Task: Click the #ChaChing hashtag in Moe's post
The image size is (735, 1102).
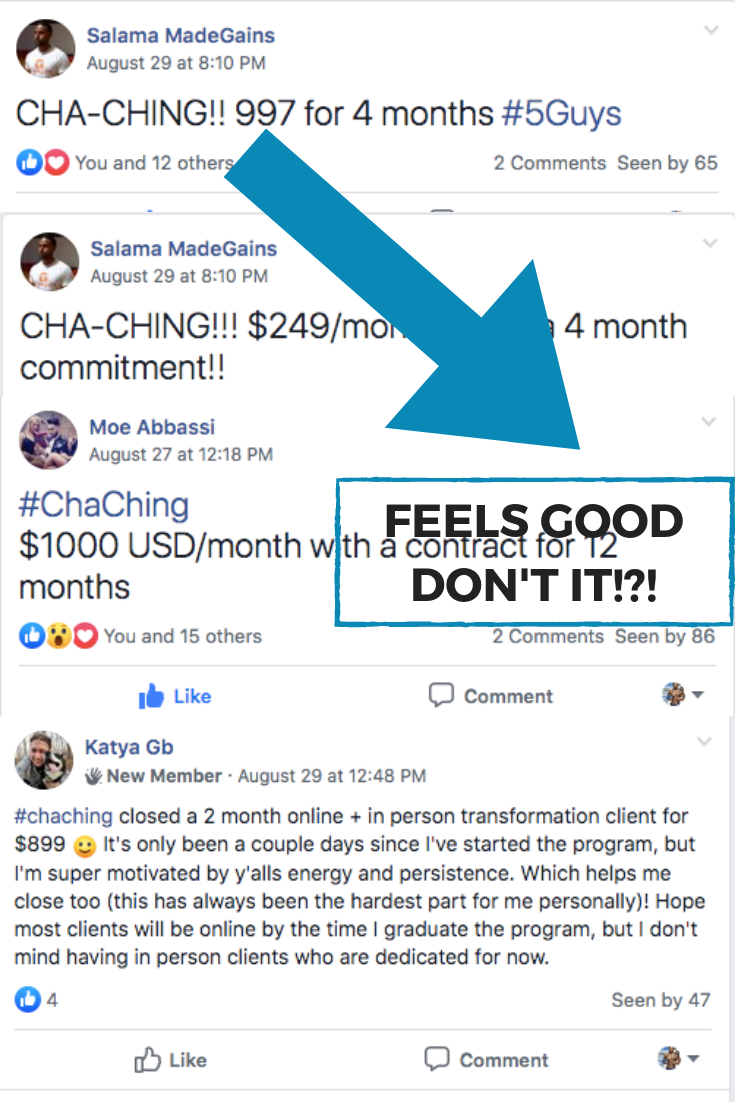Action: (x=104, y=505)
